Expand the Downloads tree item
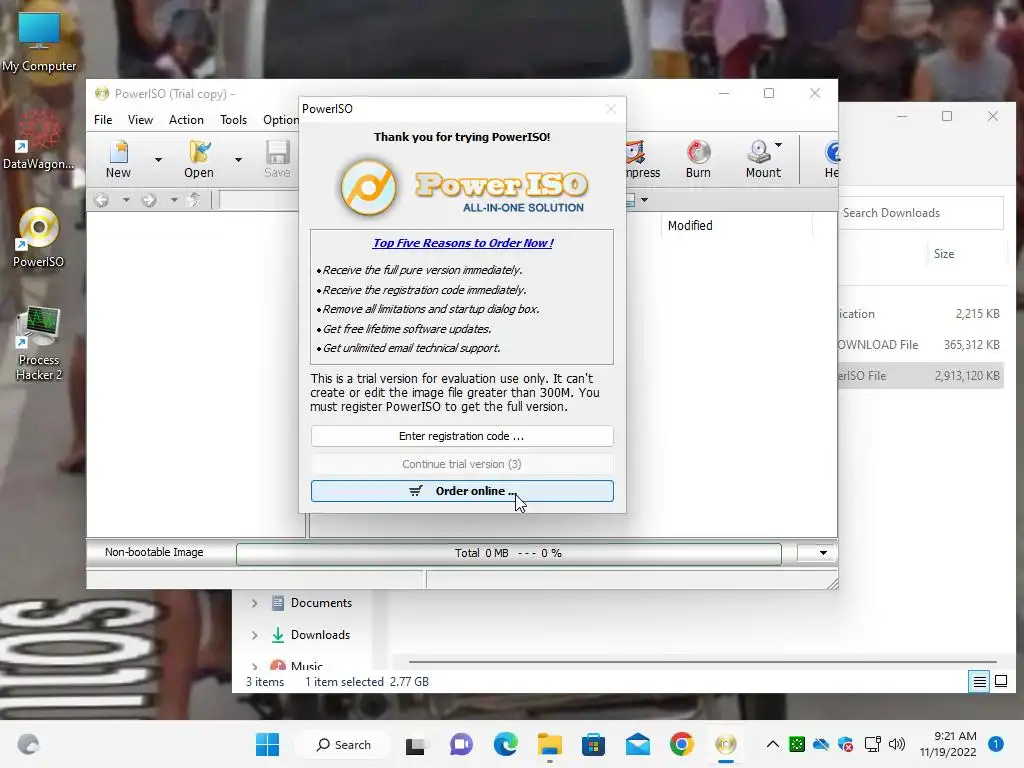The width and height of the screenshot is (1024, 768). point(255,635)
